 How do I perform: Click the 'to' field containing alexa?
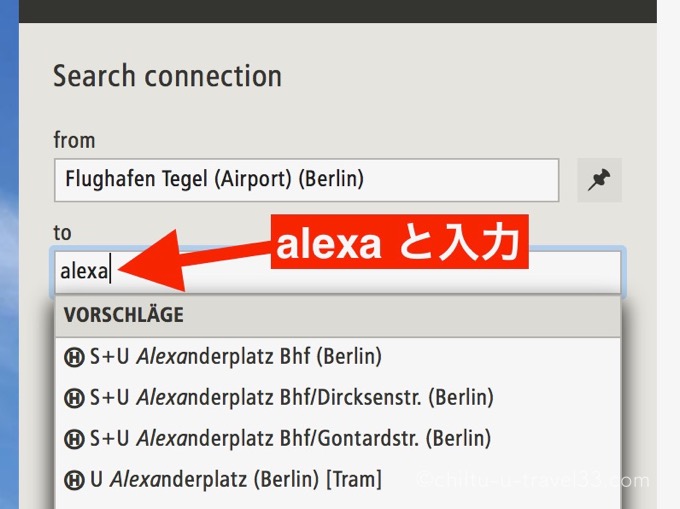click(x=338, y=272)
